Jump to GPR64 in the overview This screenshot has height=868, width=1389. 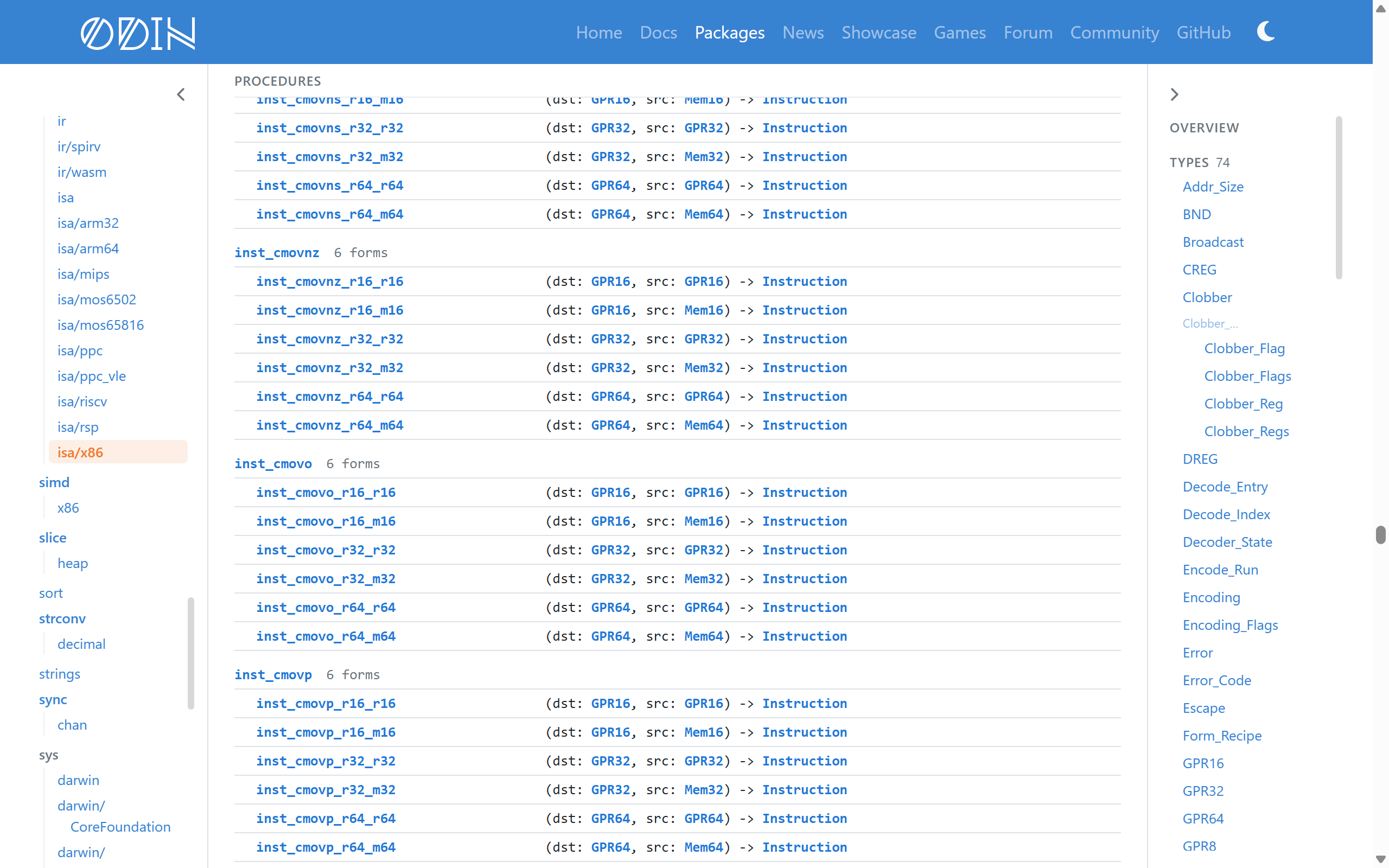point(1203,819)
